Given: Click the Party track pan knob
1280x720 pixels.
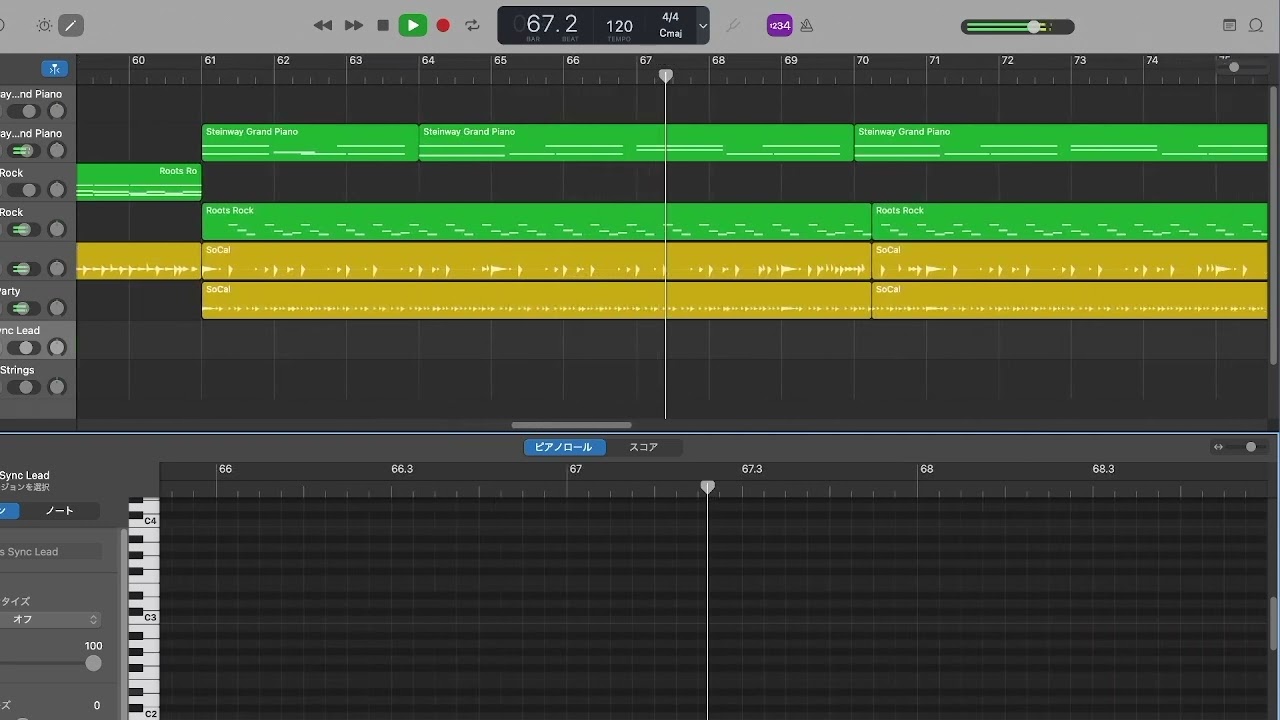Looking at the screenshot, I should pos(57,308).
